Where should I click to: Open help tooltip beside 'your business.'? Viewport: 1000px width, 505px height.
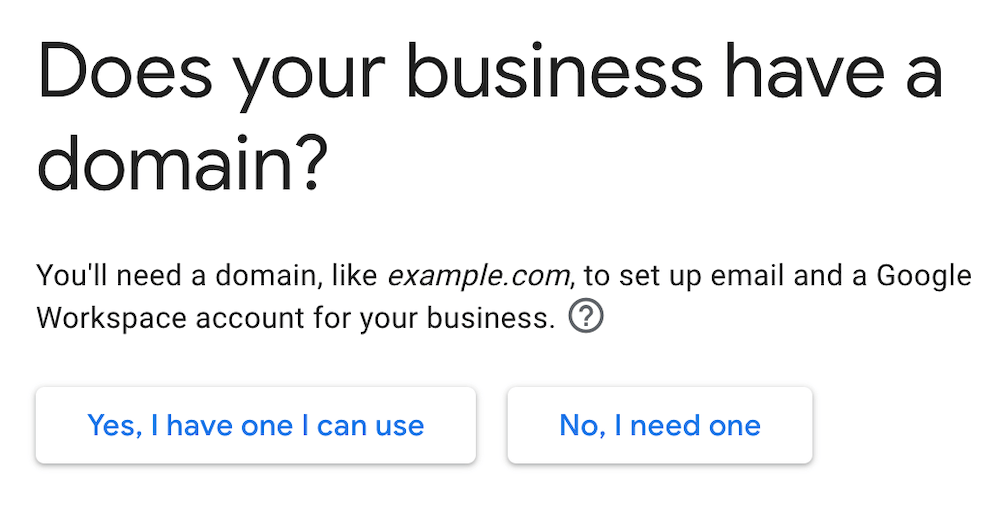(585, 317)
